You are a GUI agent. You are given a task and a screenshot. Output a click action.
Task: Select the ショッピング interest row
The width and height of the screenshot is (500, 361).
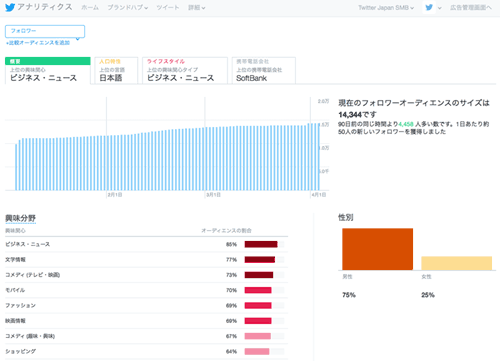[x=146, y=352]
